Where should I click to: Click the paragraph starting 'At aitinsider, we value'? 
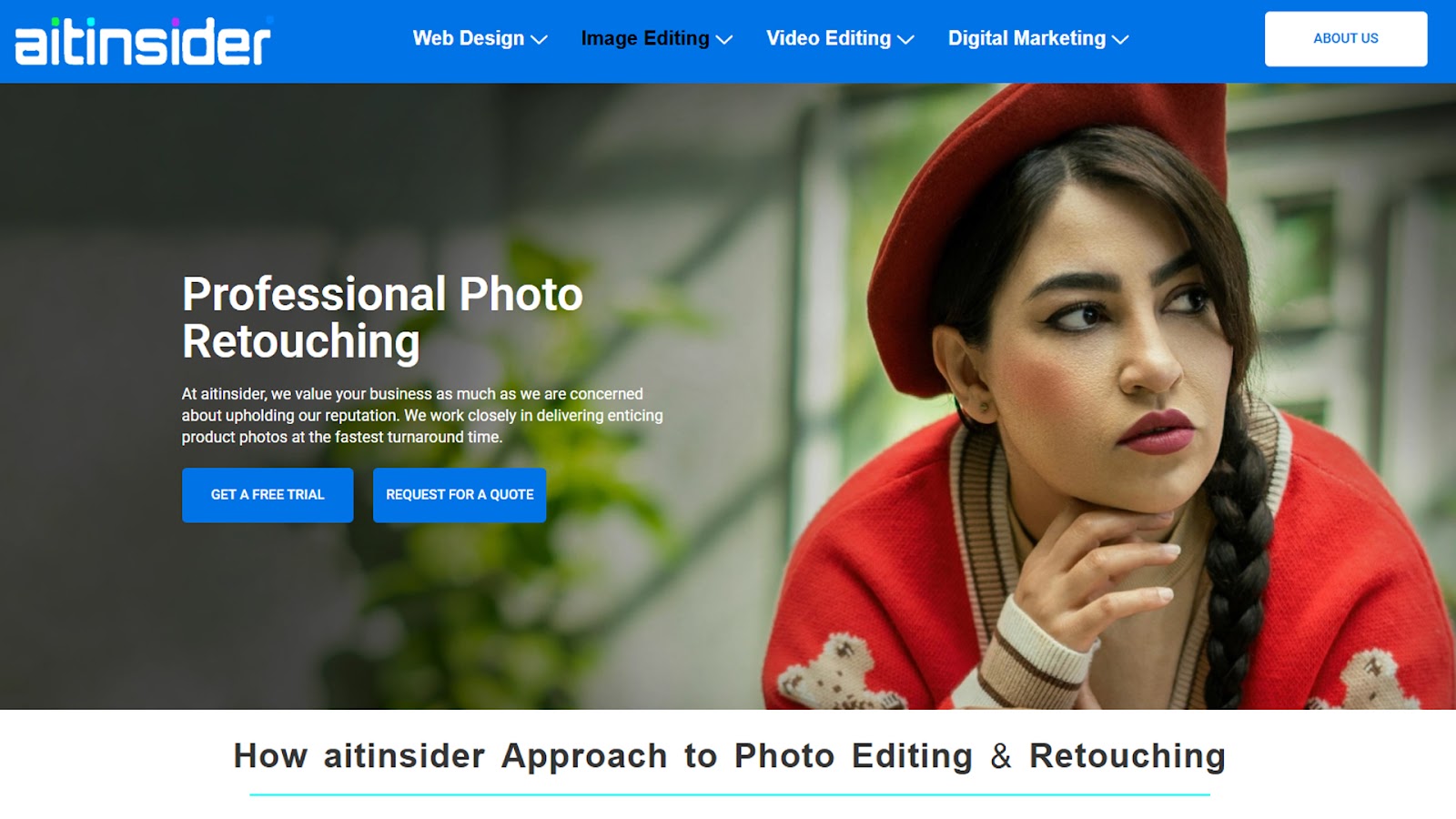click(422, 415)
